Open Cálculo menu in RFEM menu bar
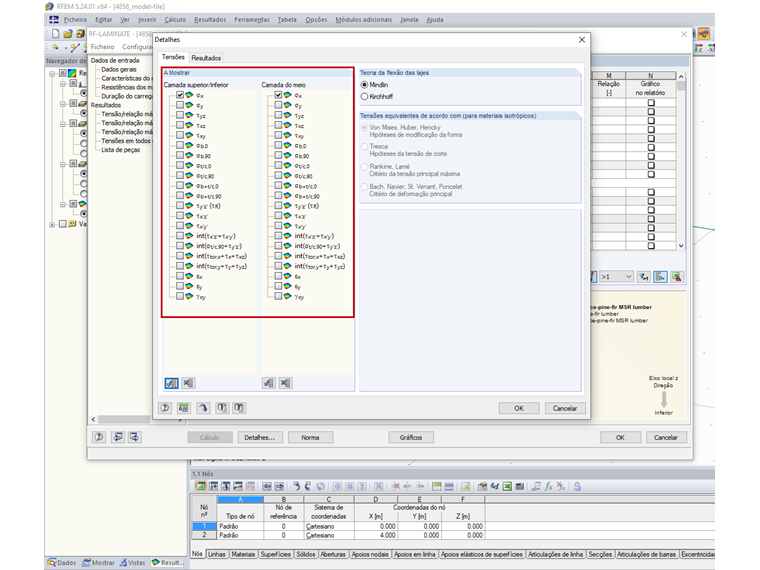 (175, 19)
